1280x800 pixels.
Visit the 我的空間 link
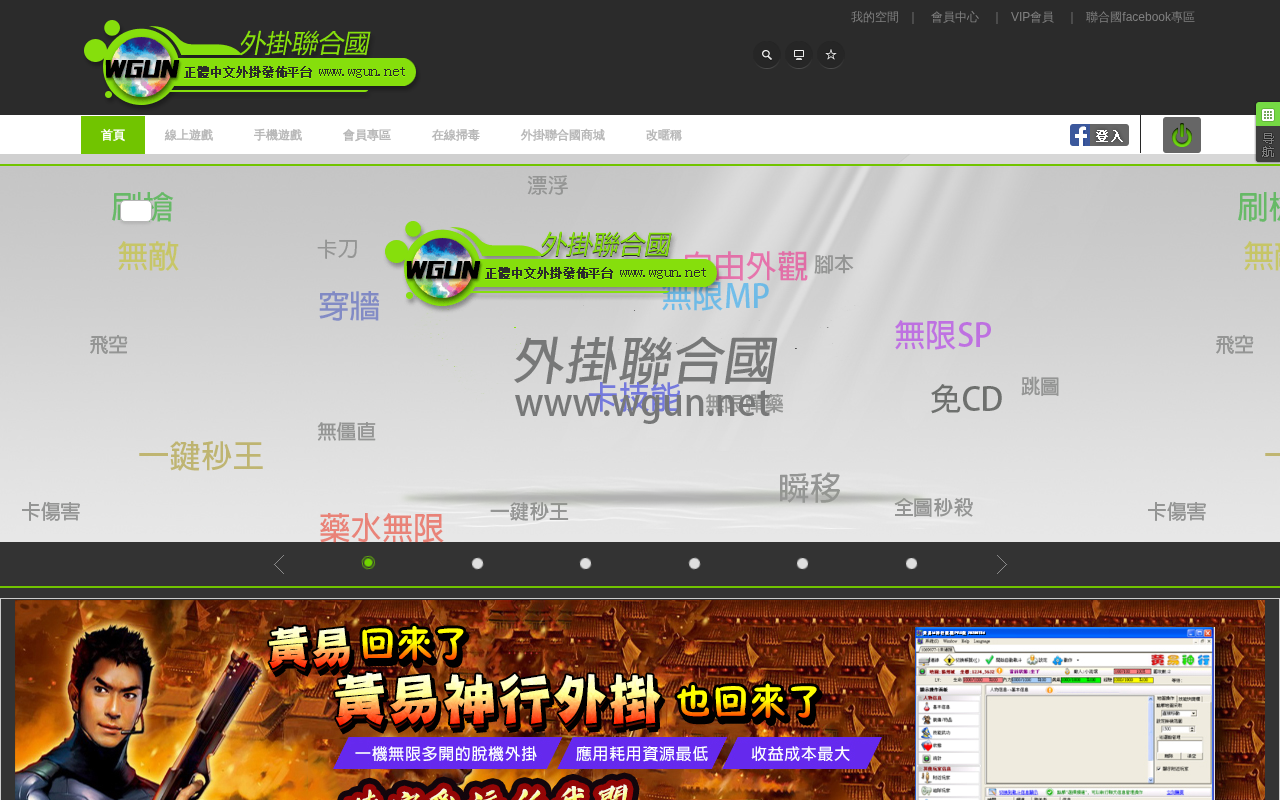click(x=875, y=17)
